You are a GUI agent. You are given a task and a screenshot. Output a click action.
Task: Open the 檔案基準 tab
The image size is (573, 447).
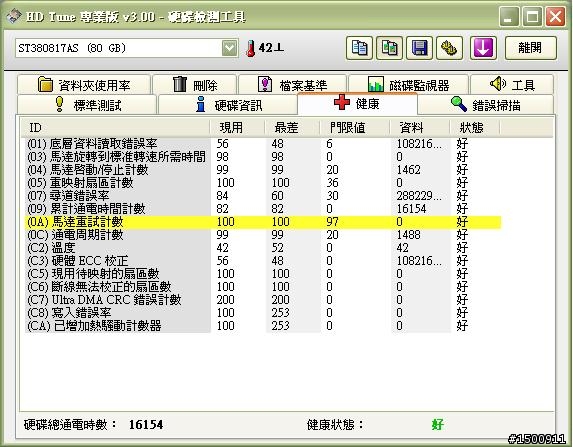(292, 85)
